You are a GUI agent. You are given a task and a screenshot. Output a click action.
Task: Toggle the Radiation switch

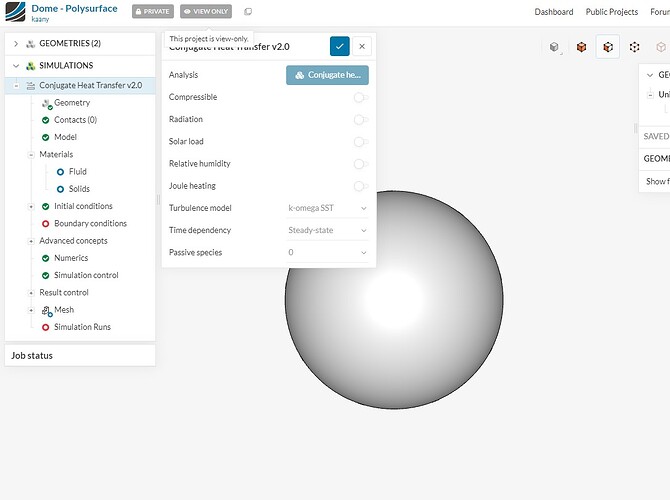361,120
